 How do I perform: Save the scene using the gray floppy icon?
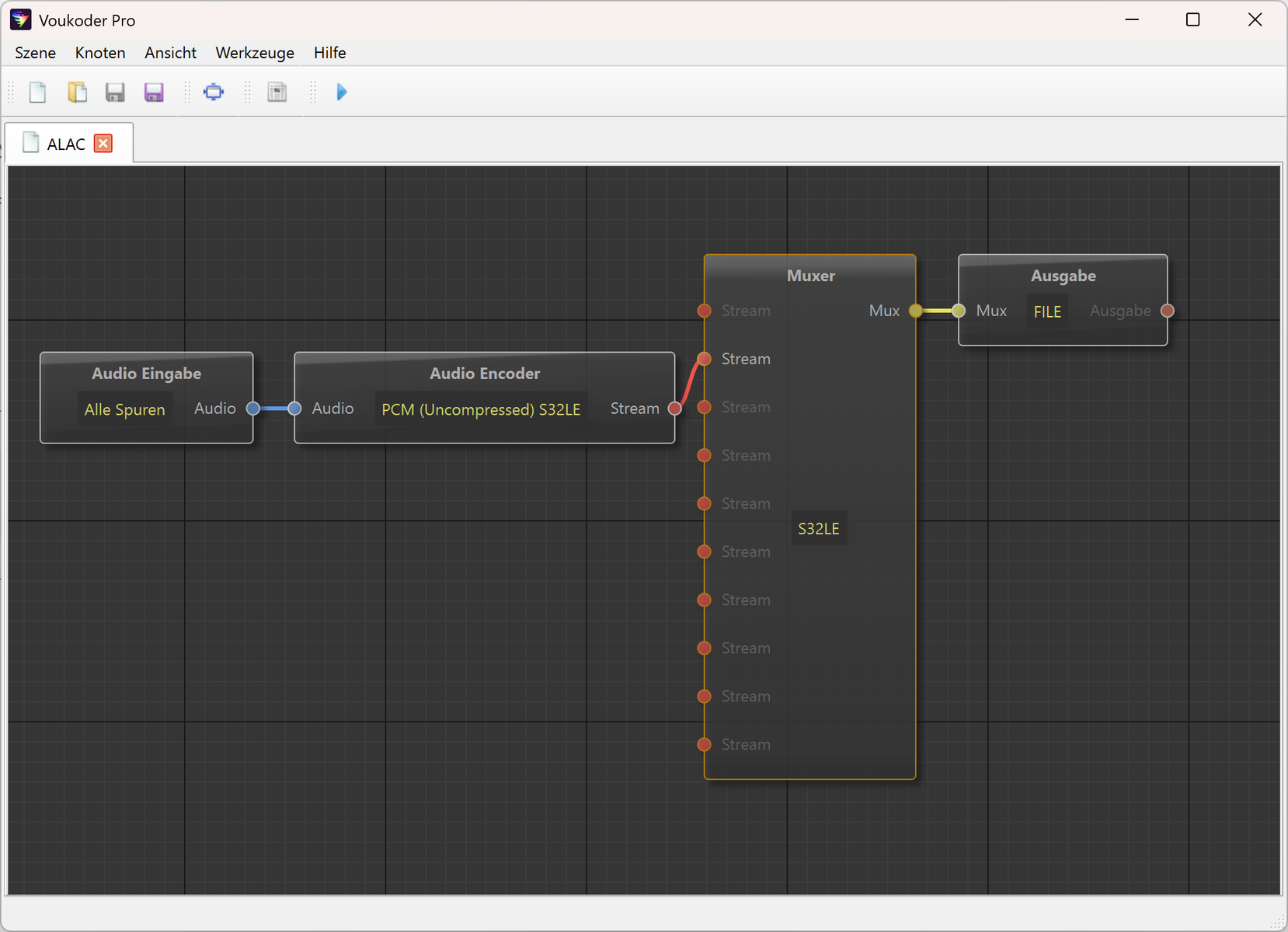115,92
